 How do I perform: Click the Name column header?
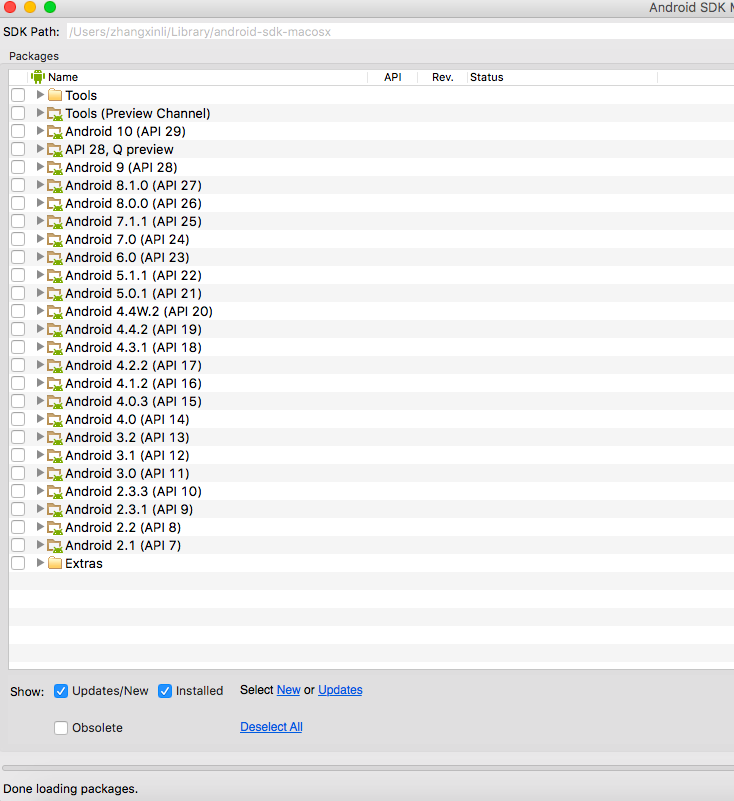(x=197, y=77)
